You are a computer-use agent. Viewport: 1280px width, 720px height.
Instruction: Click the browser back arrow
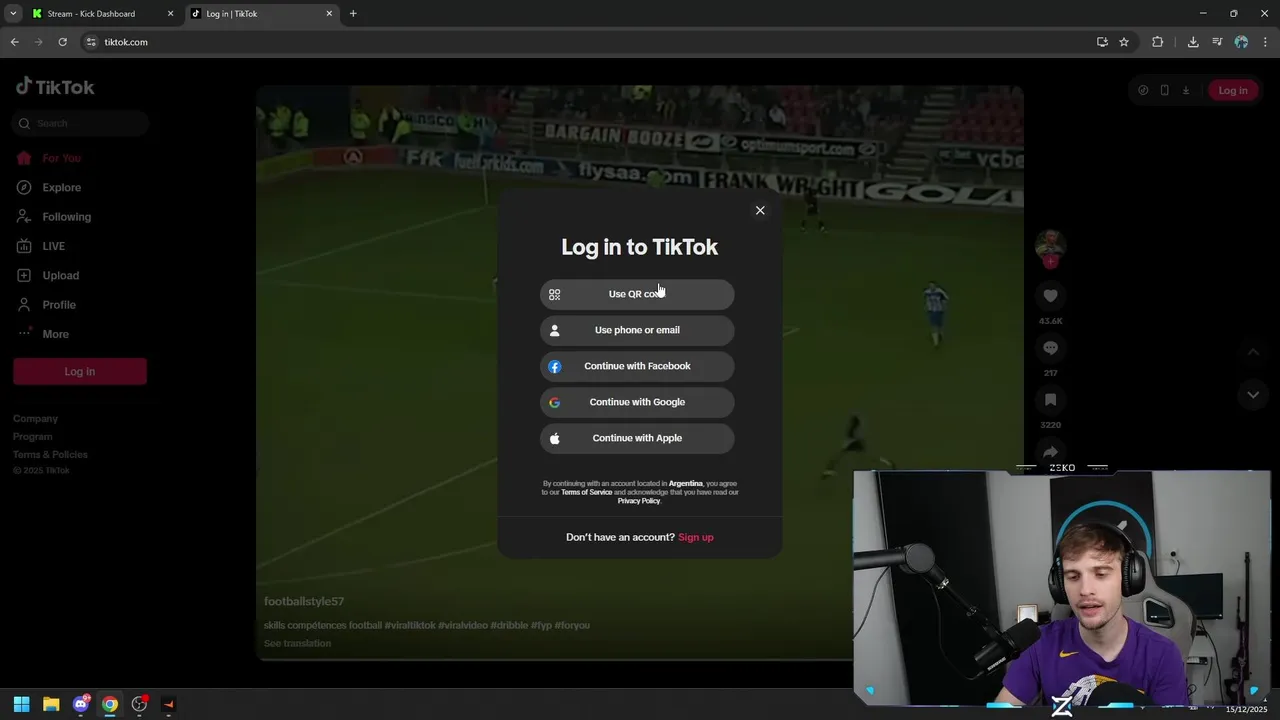point(14,42)
